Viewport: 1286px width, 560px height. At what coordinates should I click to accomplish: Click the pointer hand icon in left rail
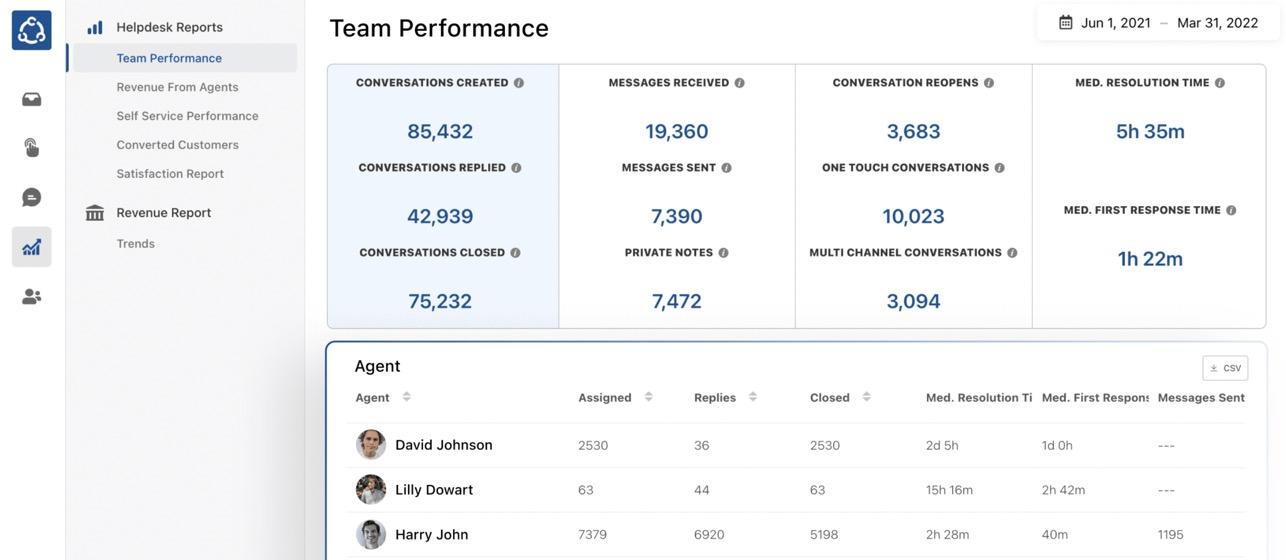click(x=31, y=148)
